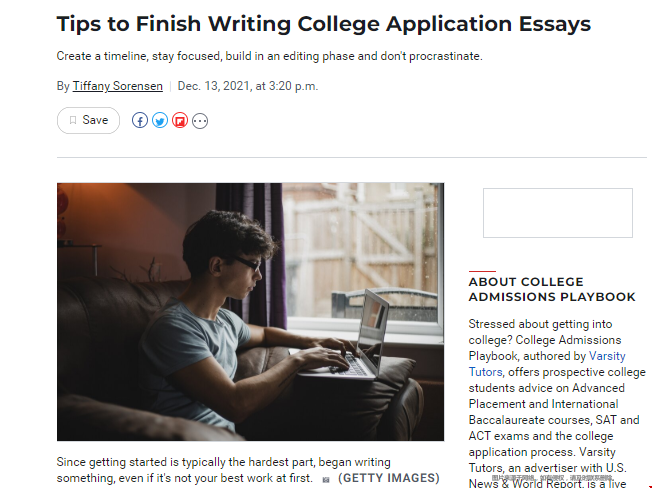This screenshot has width=652, height=488.
Task: Share the article on Twitter
Action: coord(160,121)
